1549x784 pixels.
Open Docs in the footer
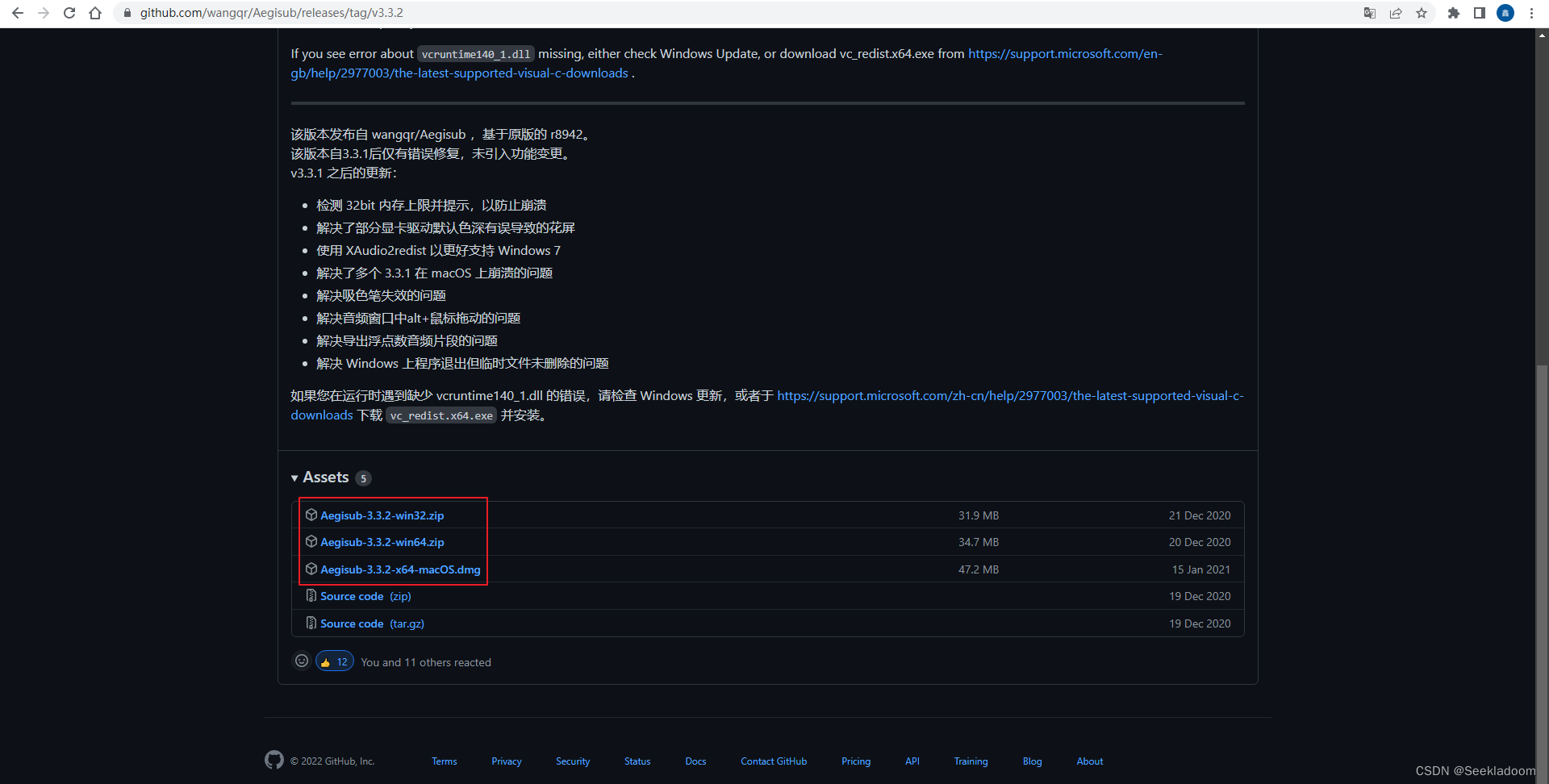point(695,761)
